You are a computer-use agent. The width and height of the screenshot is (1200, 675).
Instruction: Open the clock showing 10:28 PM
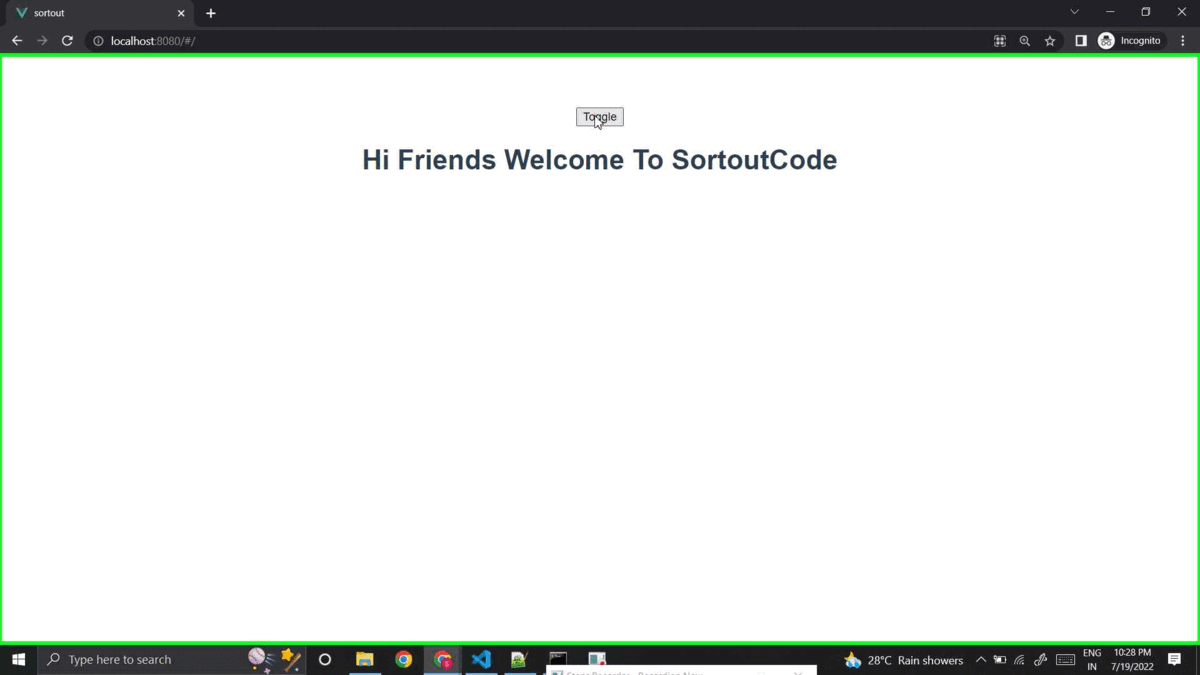pos(1132,660)
